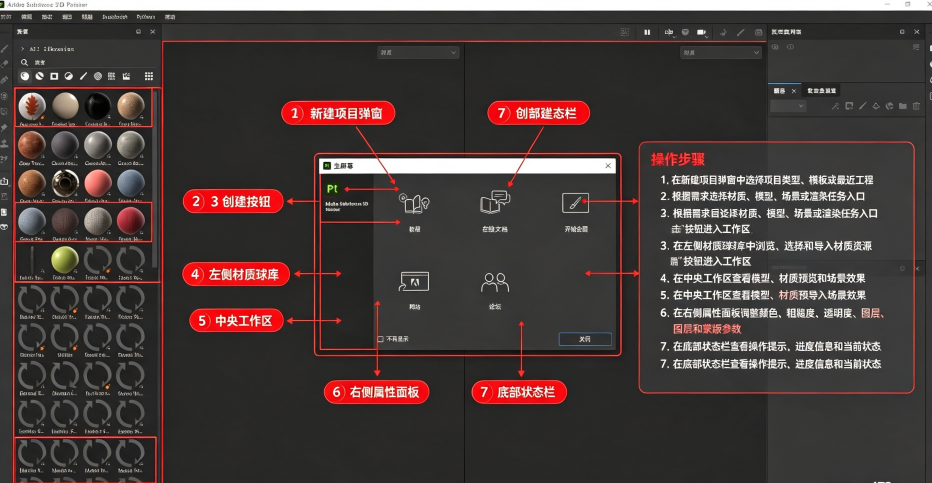Toggle the perspective cube view icon
The height and width of the screenshot is (483, 932).
685,33
